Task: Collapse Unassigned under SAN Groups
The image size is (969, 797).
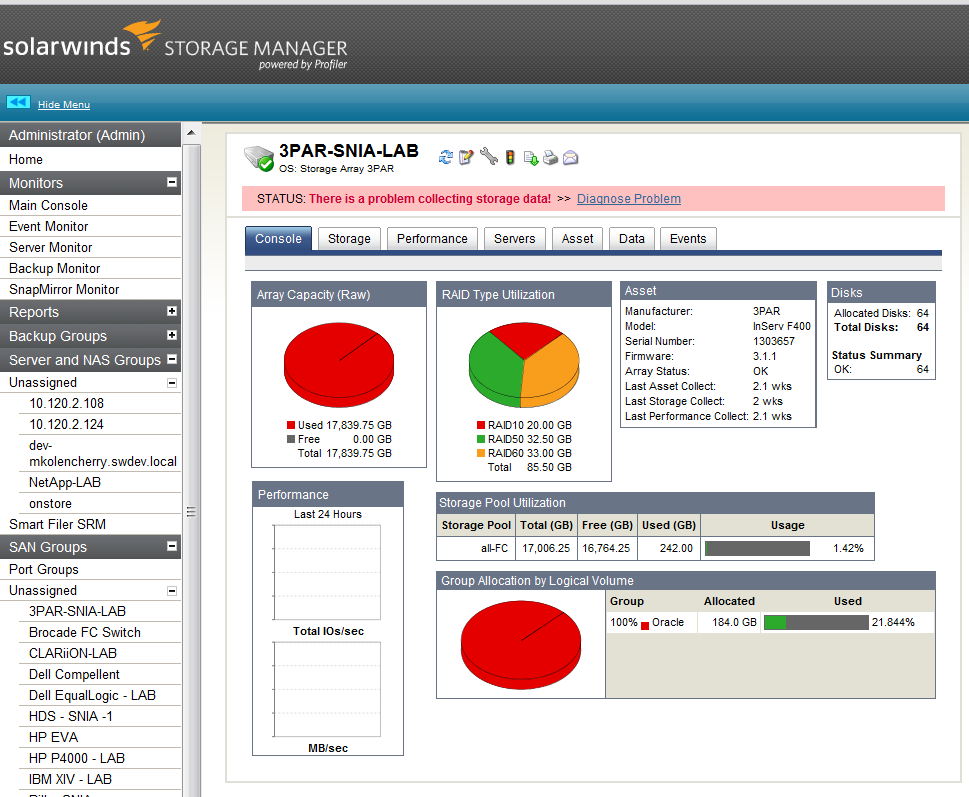Action: point(172,591)
